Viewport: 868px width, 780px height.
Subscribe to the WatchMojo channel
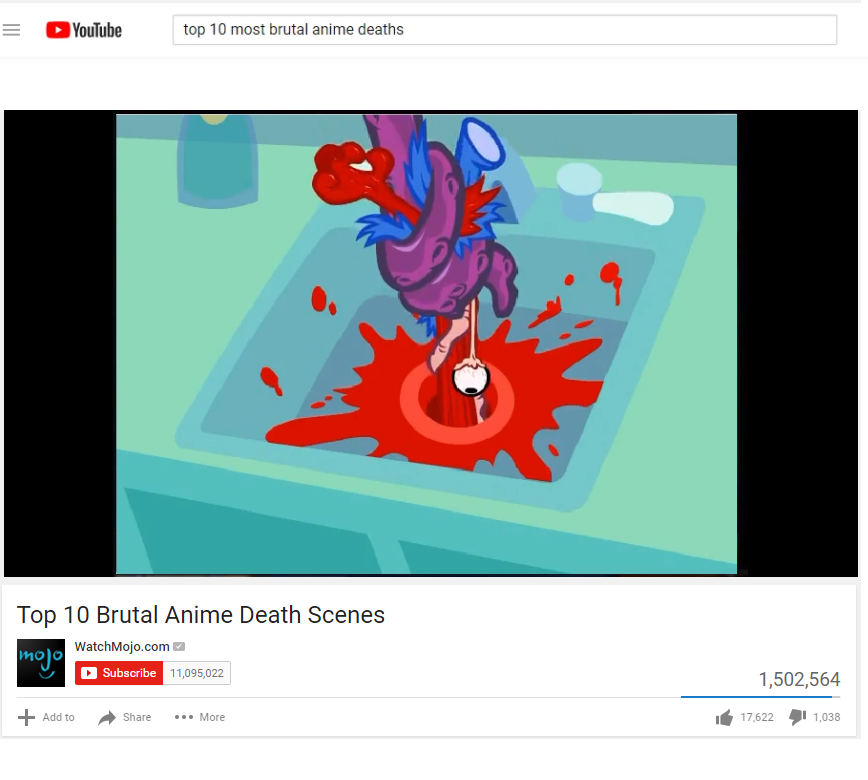119,673
